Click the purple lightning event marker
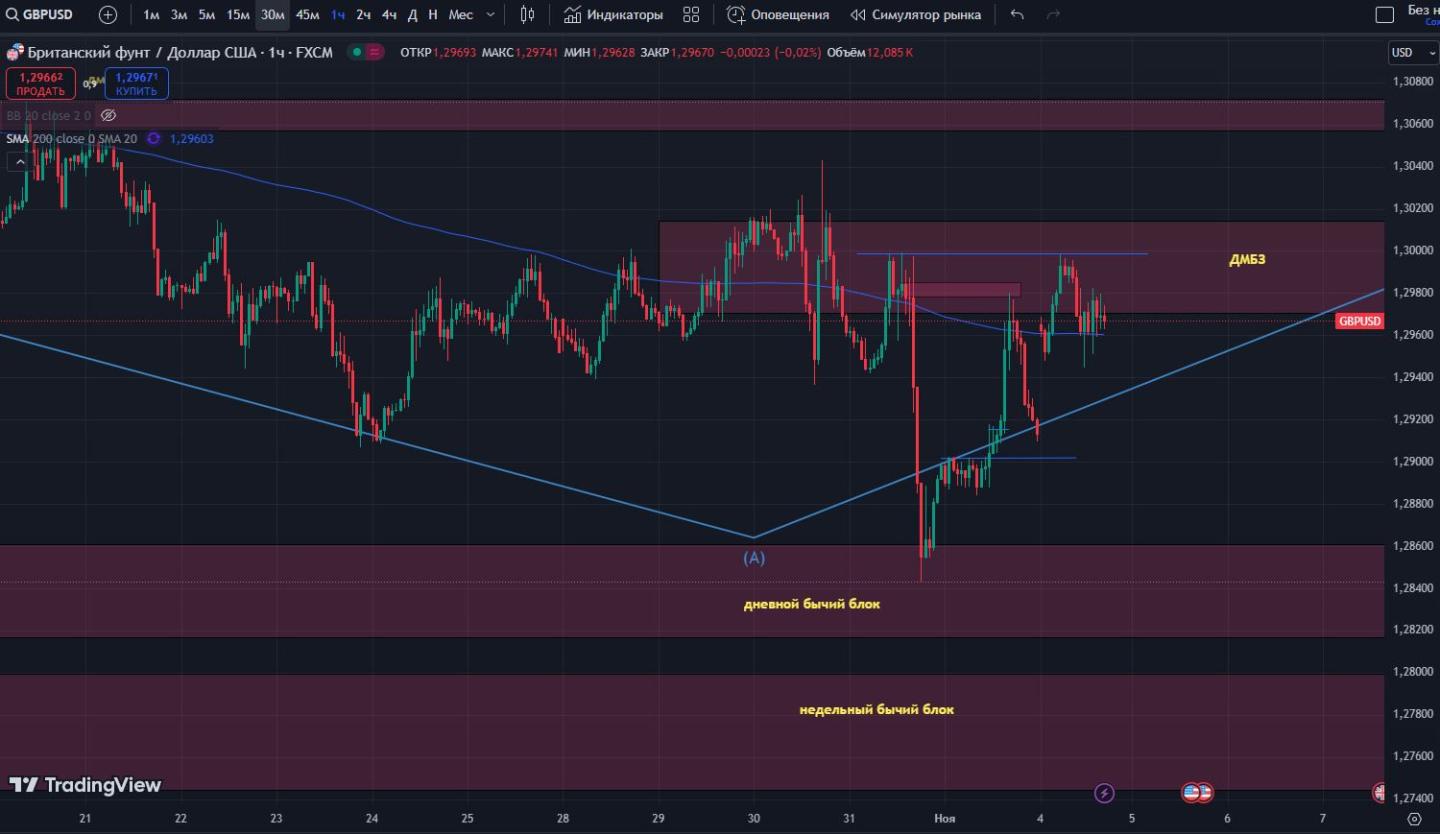Viewport: 1440px width, 834px height. pyautogui.click(x=1104, y=793)
